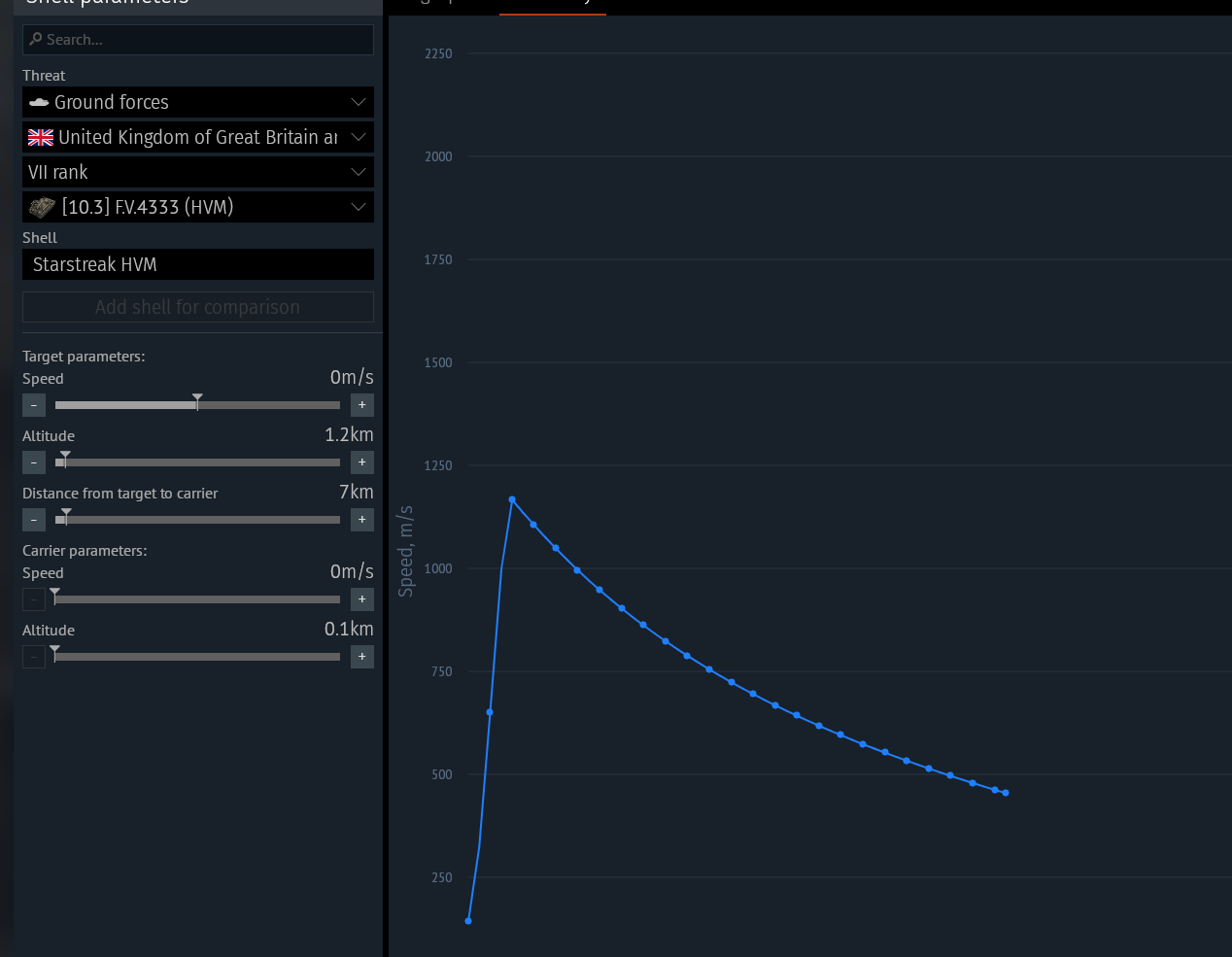
Task: Increase carrier altitude with plus button
Action: click(362, 657)
